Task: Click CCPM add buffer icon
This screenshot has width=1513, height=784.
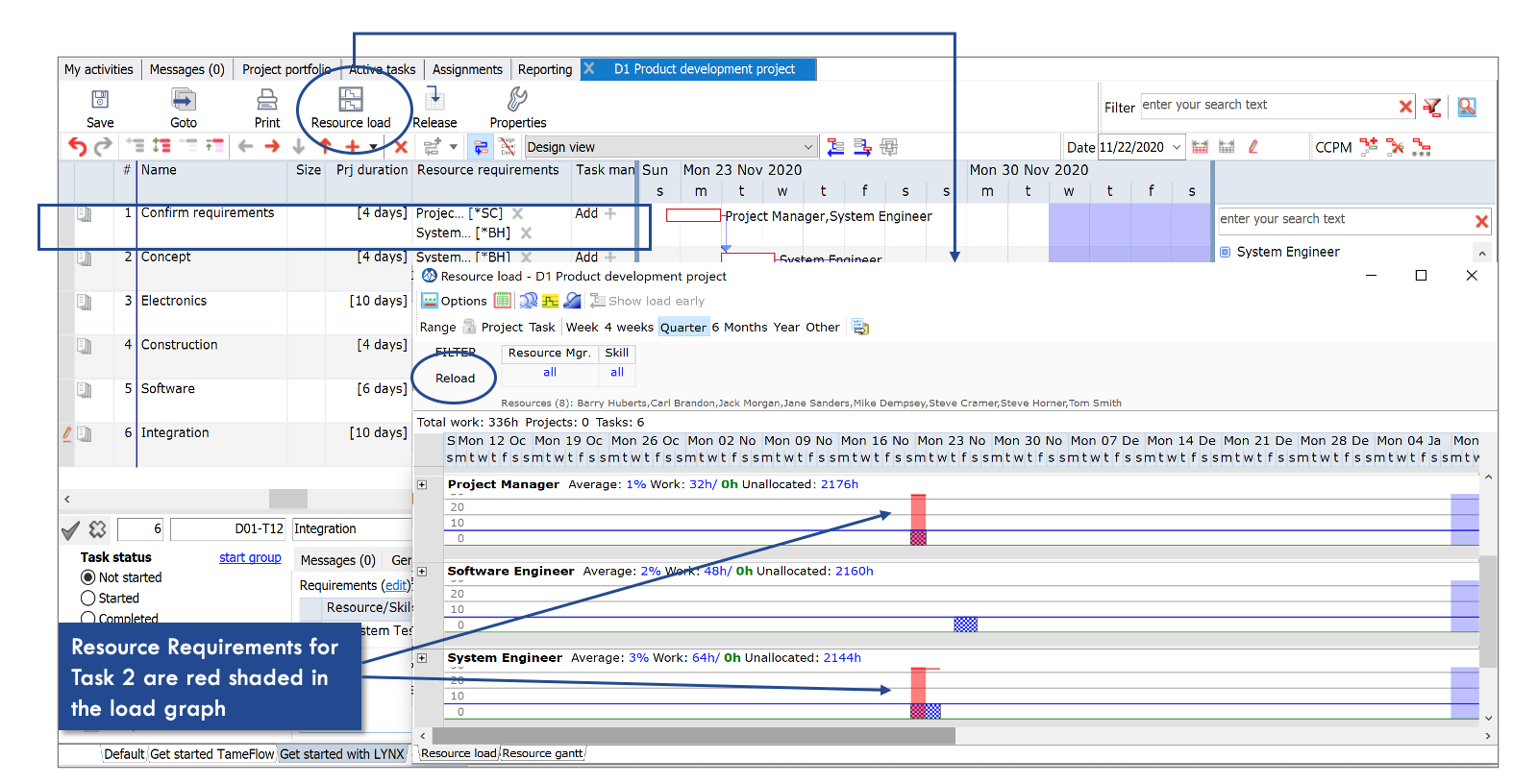Action: coord(1369,146)
